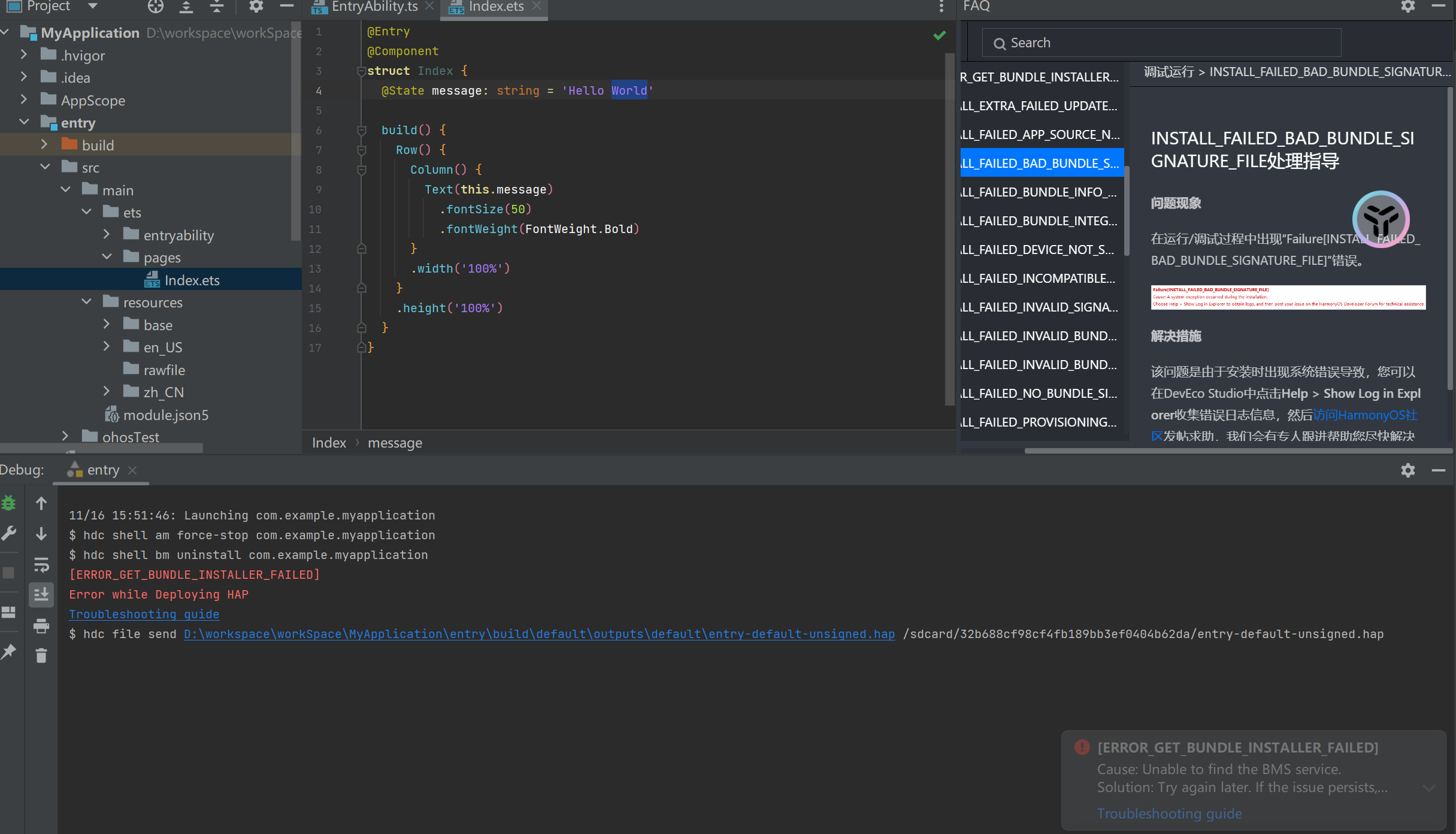
Task: Open the unsigned.hap file path link
Action: point(539,634)
